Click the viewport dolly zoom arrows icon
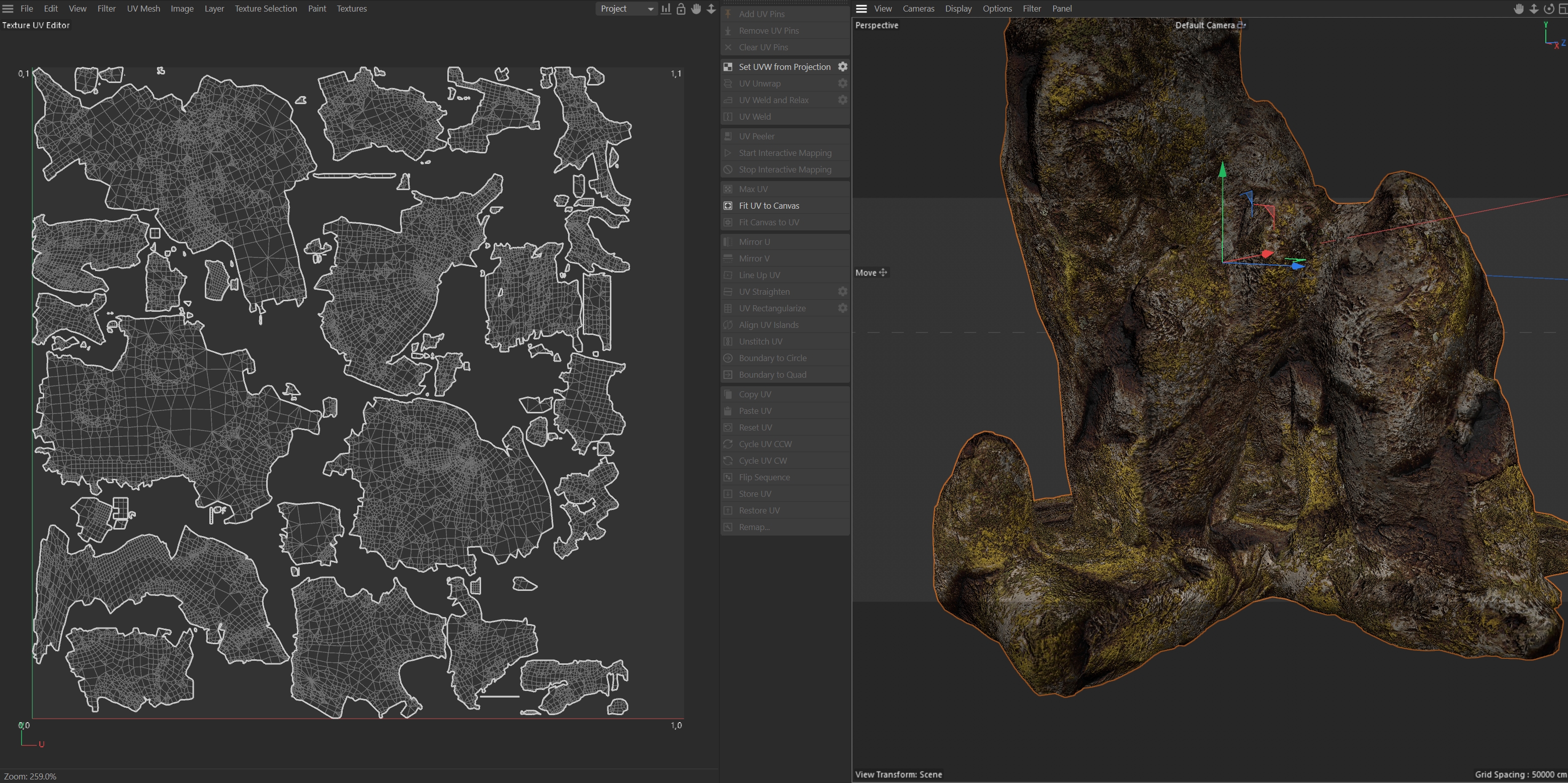Viewport: 1568px width, 783px height. 1534,9
